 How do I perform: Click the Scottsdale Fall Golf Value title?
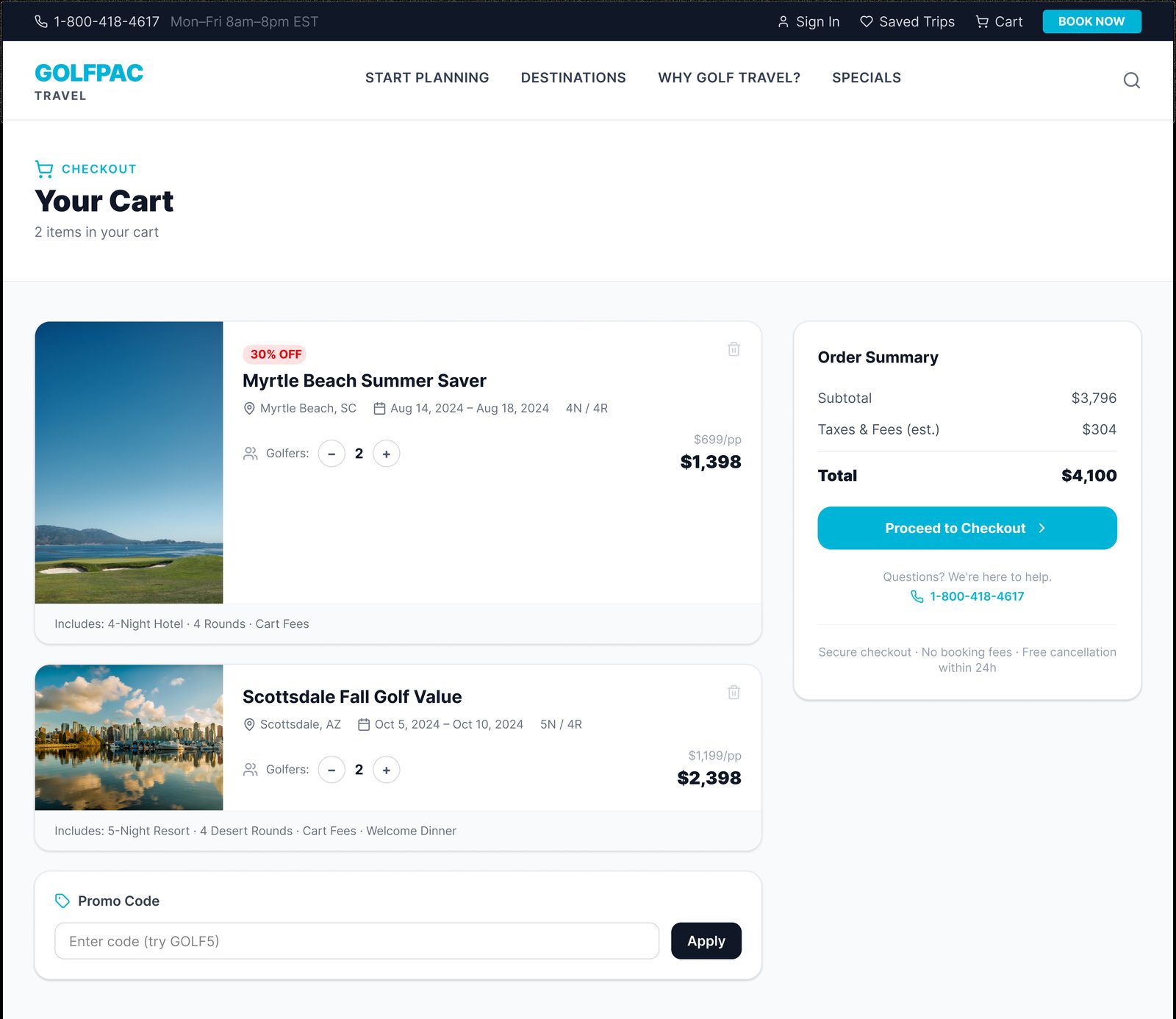pos(352,697)
